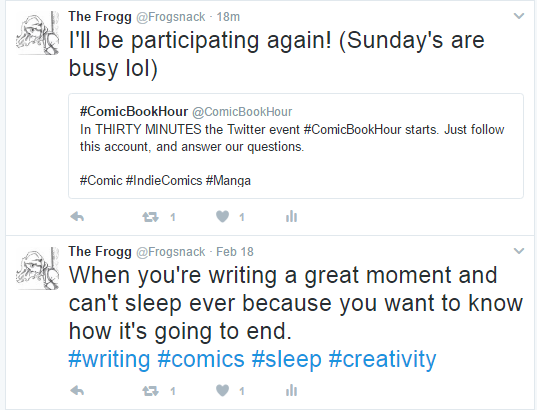View analytics for the Feb 18 tweet

(291, 390)
